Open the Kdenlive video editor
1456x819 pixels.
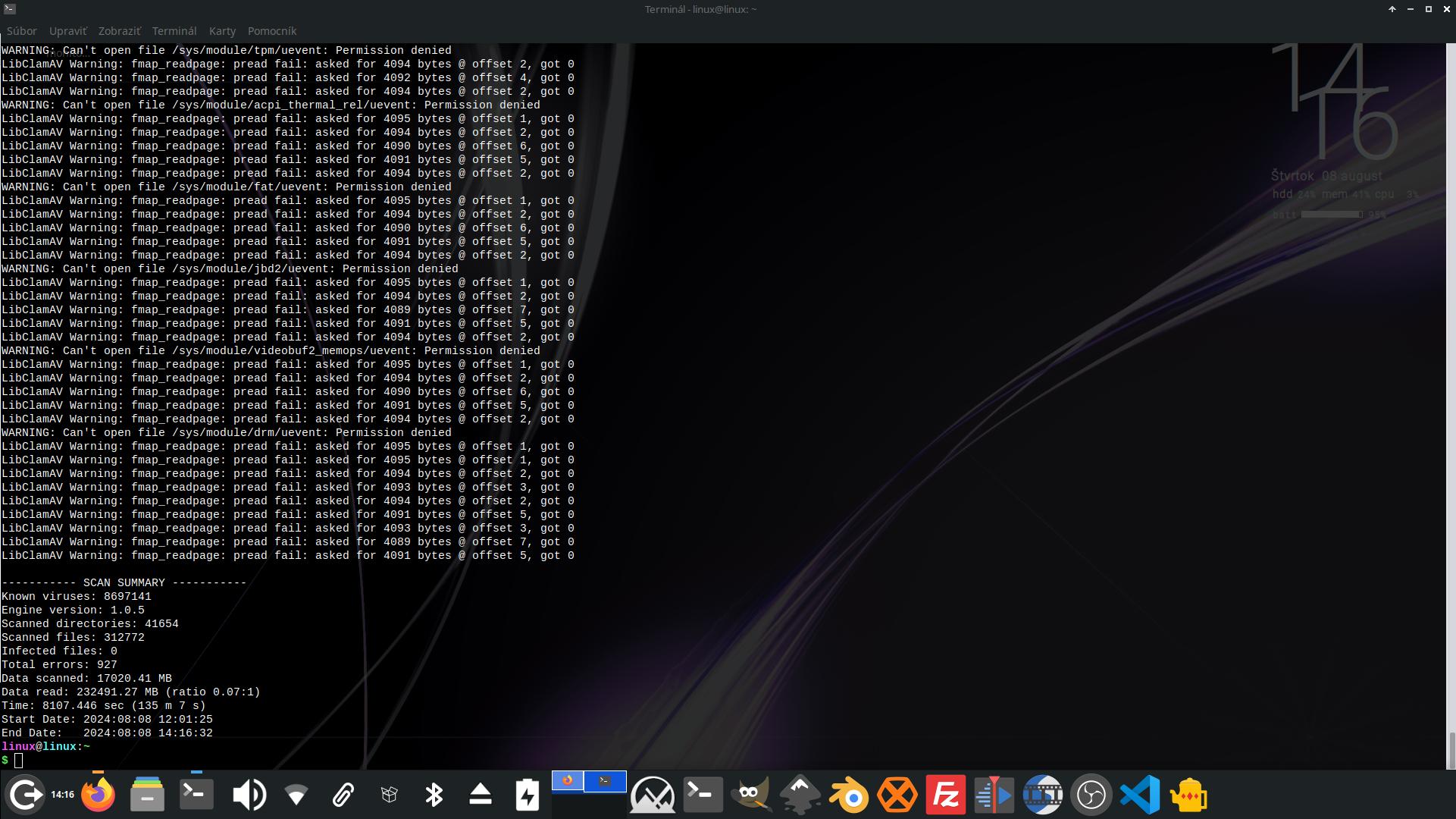pos(993,795)
